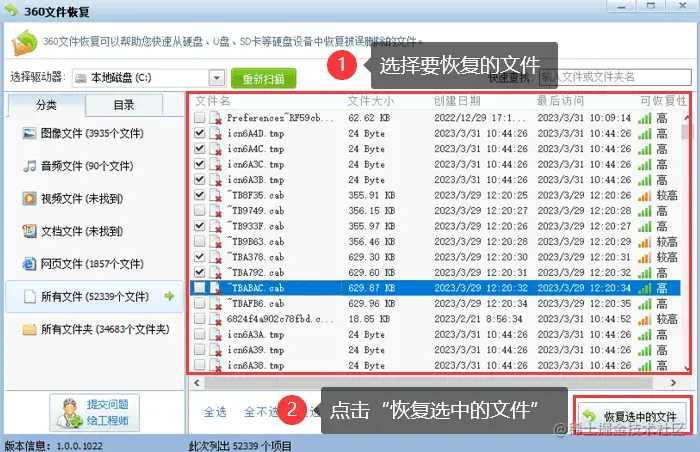This screenshot has height=452, width=700.
Task: Sort by the 最后访问 column header
Action: pos(560,101)
